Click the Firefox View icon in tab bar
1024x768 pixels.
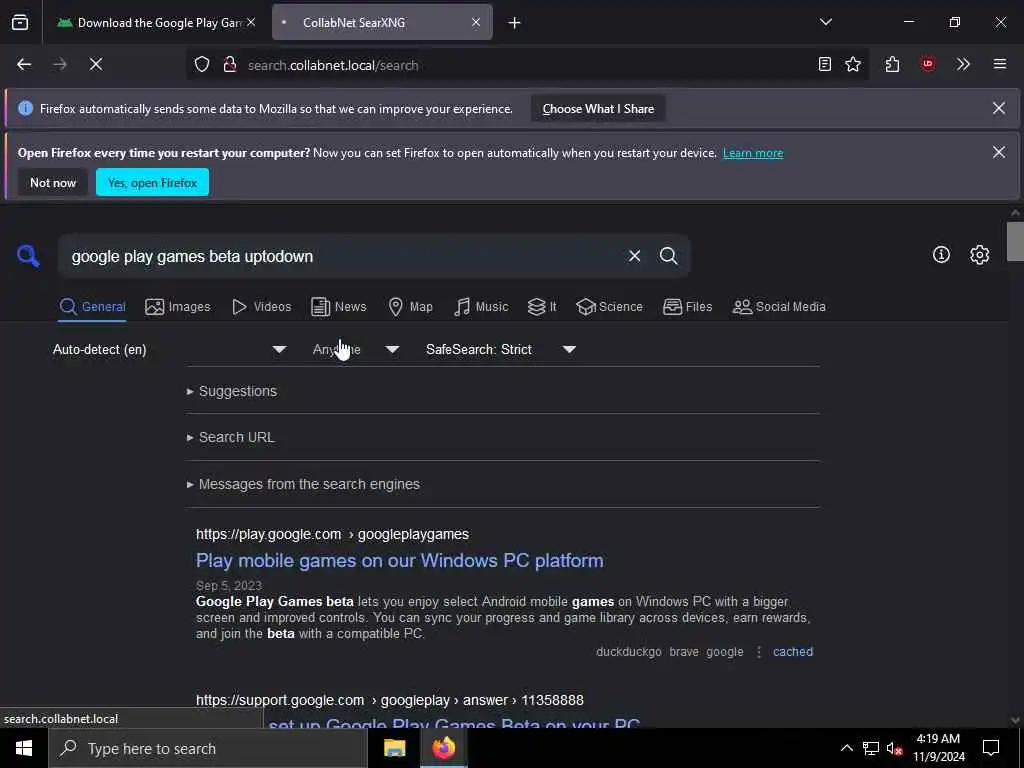click(x=20, y=23)
